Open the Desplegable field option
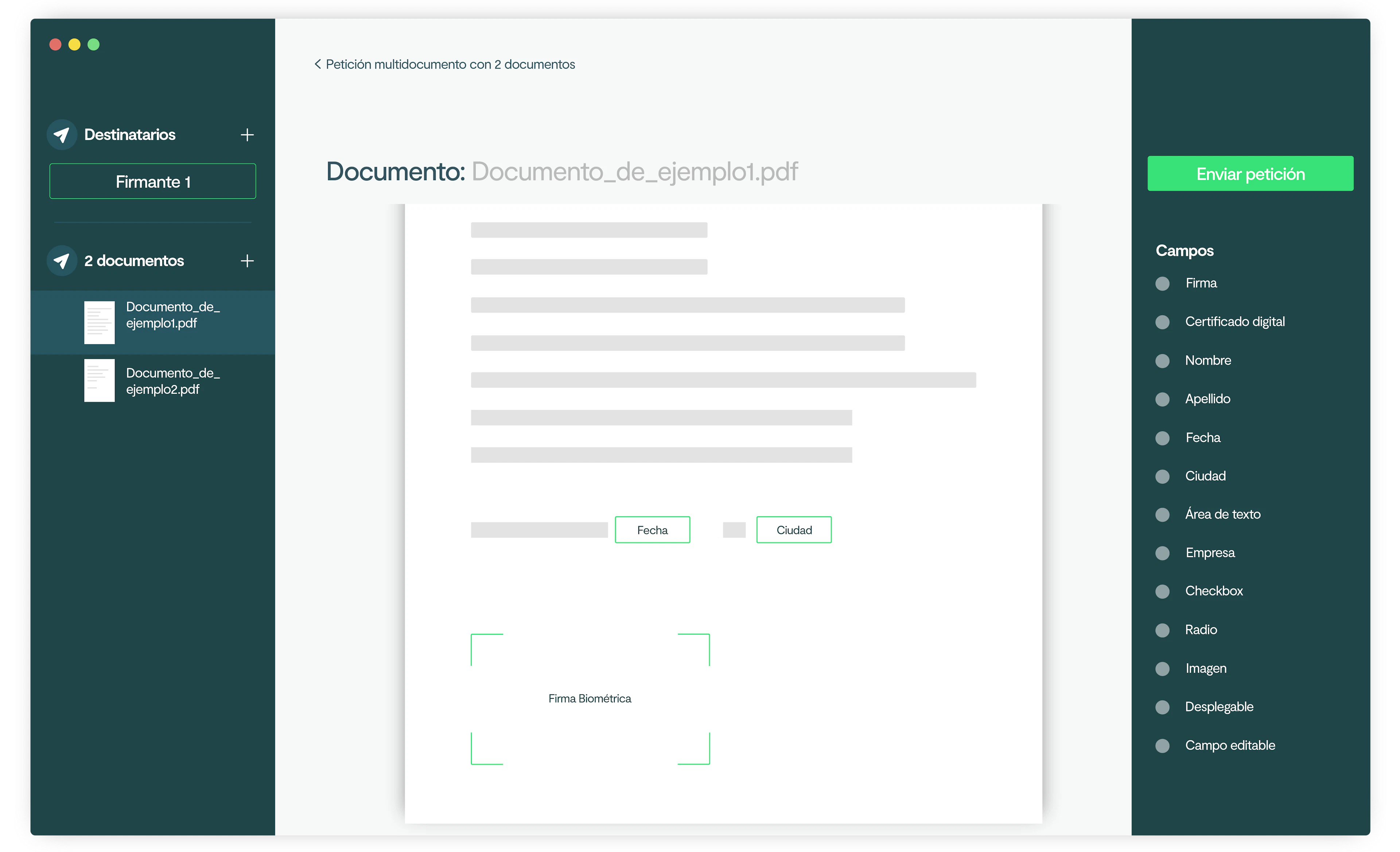The image size is (1400, 852). [1163, 706]
